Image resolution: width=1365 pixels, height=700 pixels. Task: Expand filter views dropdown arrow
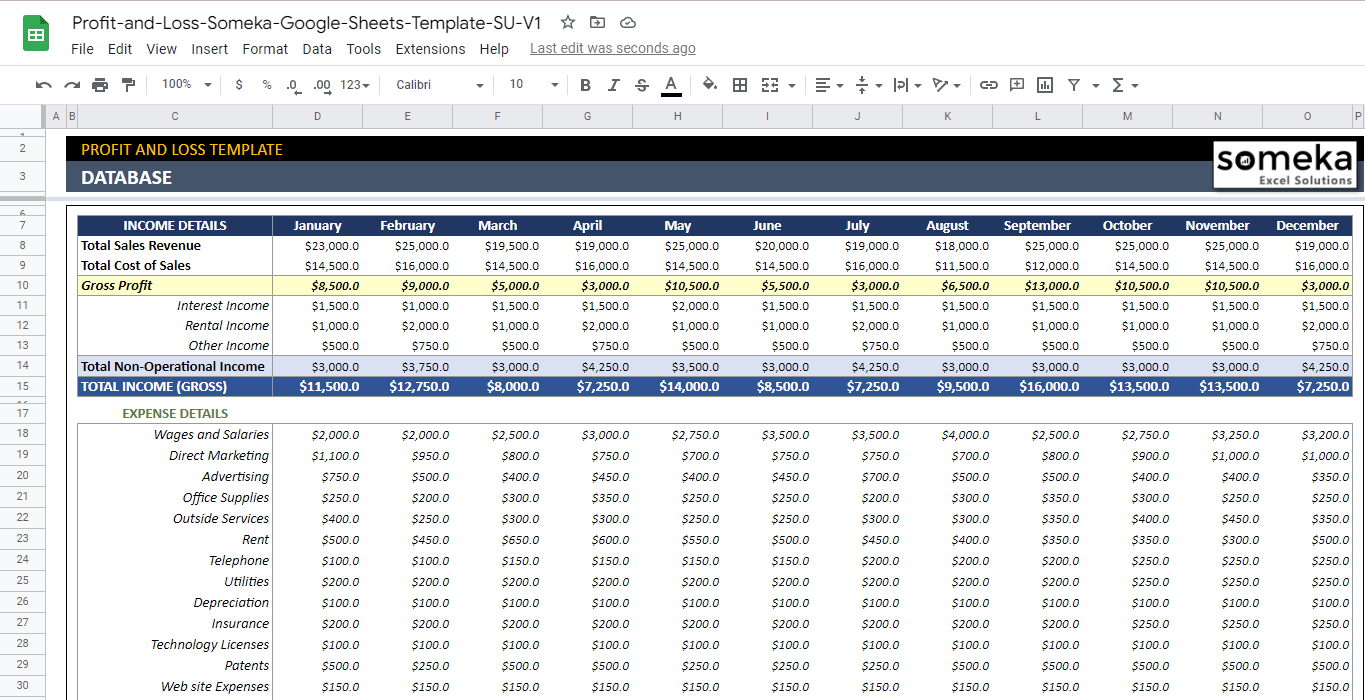(x=1096, y=85)
